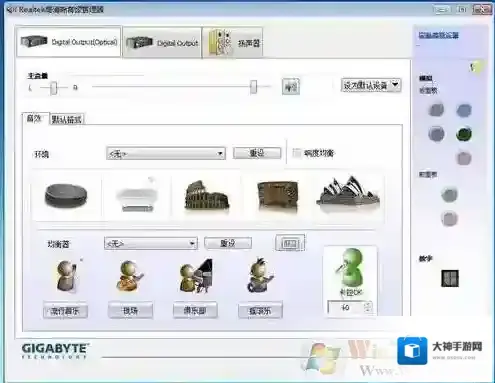This screenshot has height=383, width=495.
Task: Click the pink microphone back-panel jack
Action: [x=464, y=158]
